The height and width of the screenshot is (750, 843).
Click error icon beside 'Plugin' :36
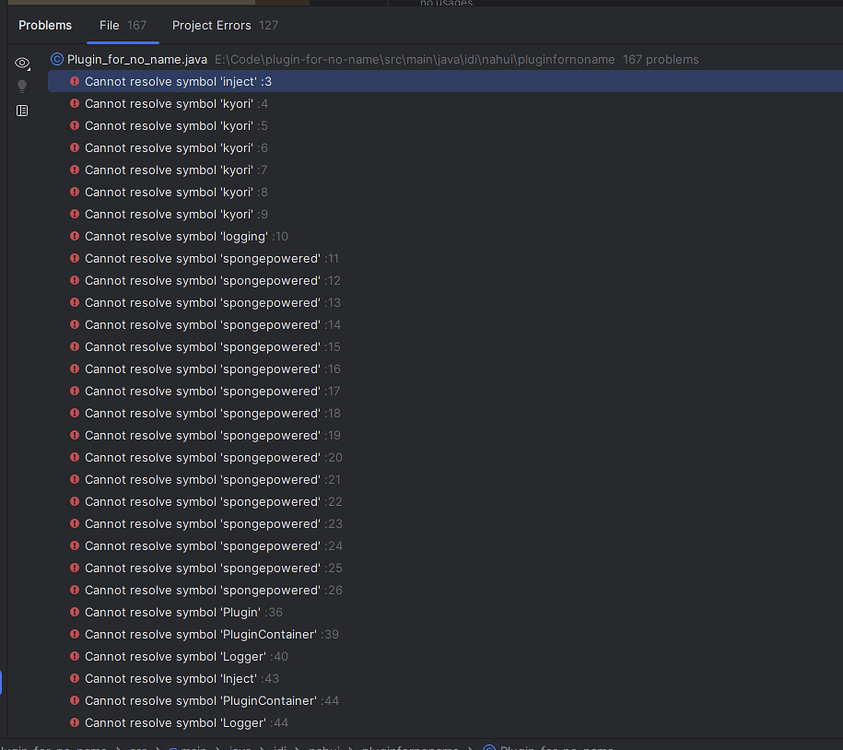click(x=75, y=612)
